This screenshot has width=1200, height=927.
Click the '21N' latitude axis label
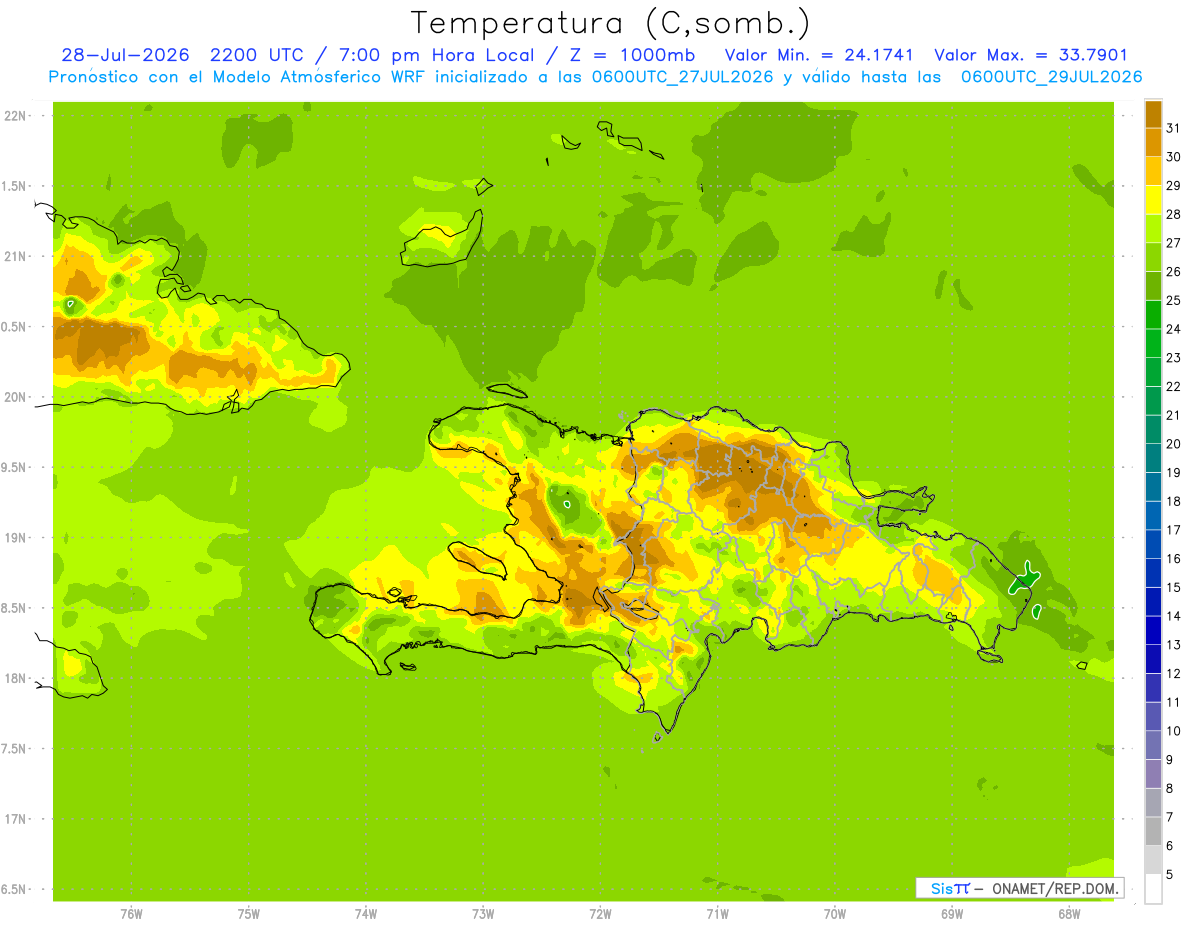pyautogui.click(x=15, y=257)
